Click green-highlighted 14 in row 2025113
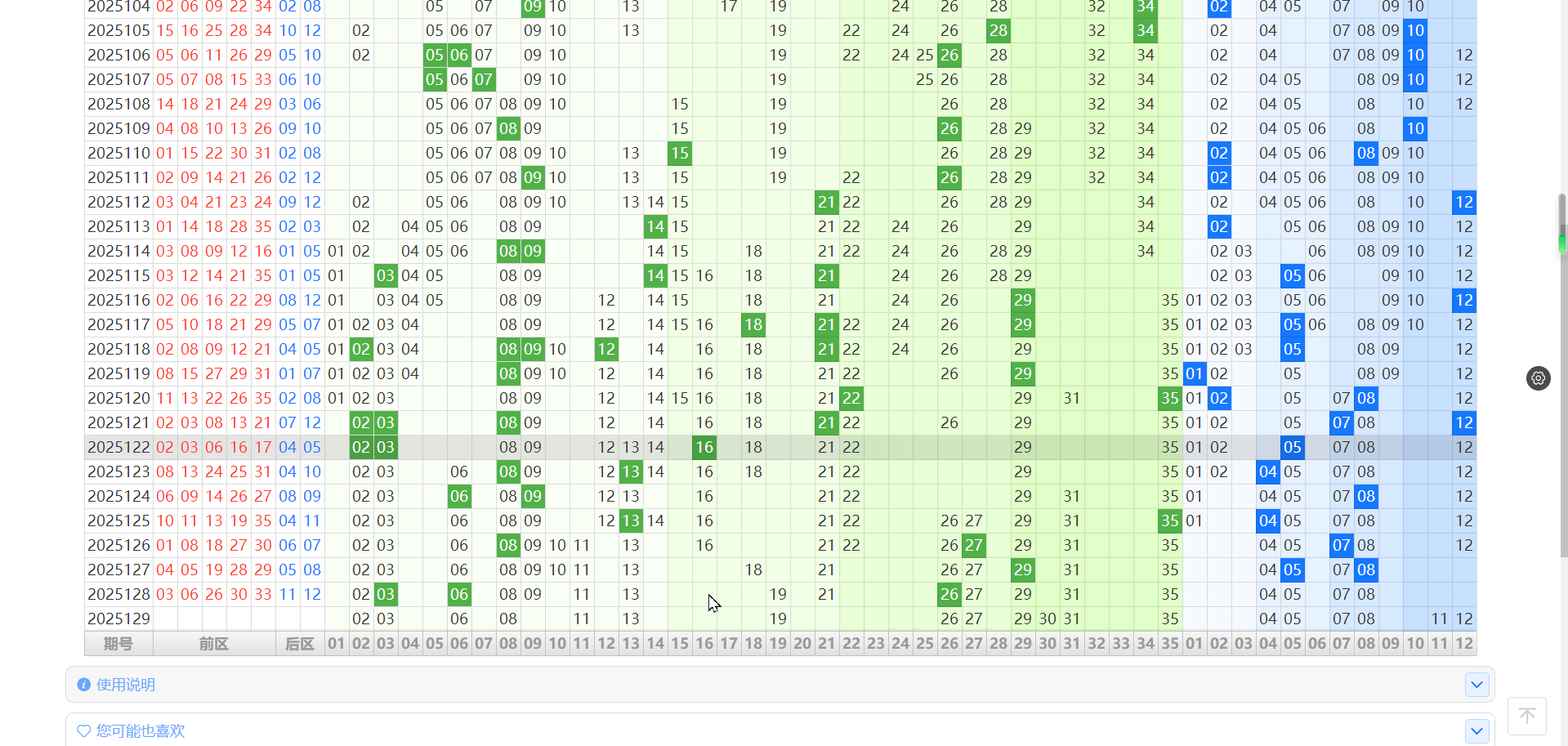The height and width of the screenshot is (746, 1568). [x=655, y=226]
